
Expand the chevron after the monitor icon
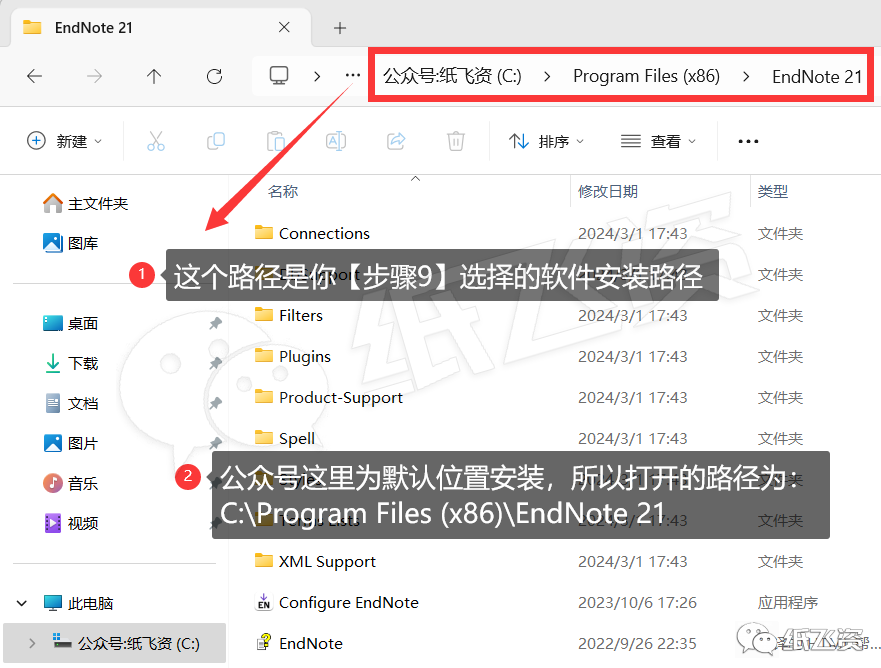coord(317,76)
